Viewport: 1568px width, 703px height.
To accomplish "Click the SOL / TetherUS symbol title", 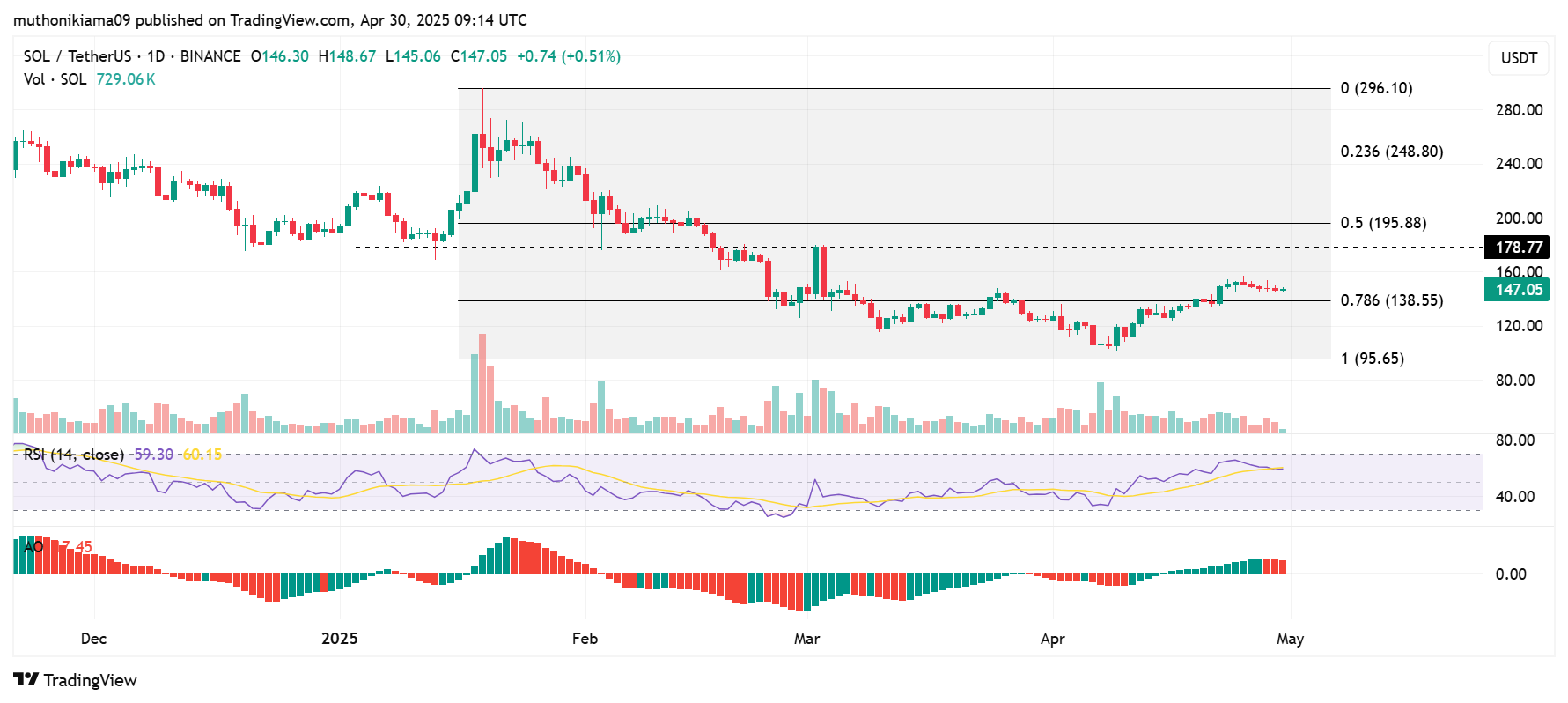I will (77, 56).
